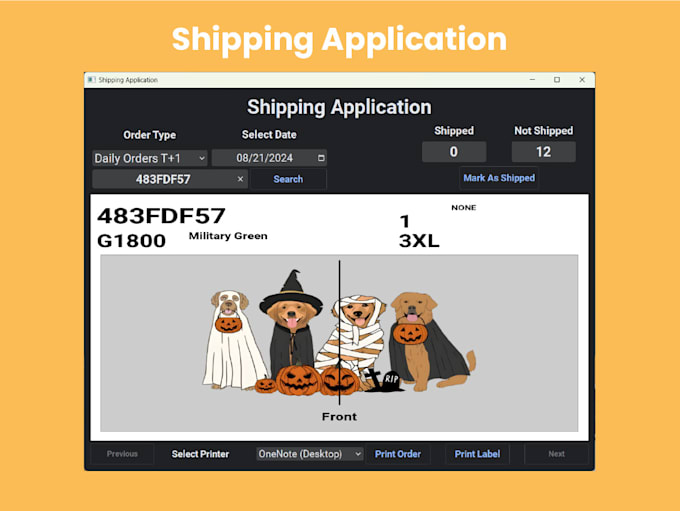Click the Halloween dogs design preview image
This screenshot has width=680, height=511.
click(x=339, y=343)
